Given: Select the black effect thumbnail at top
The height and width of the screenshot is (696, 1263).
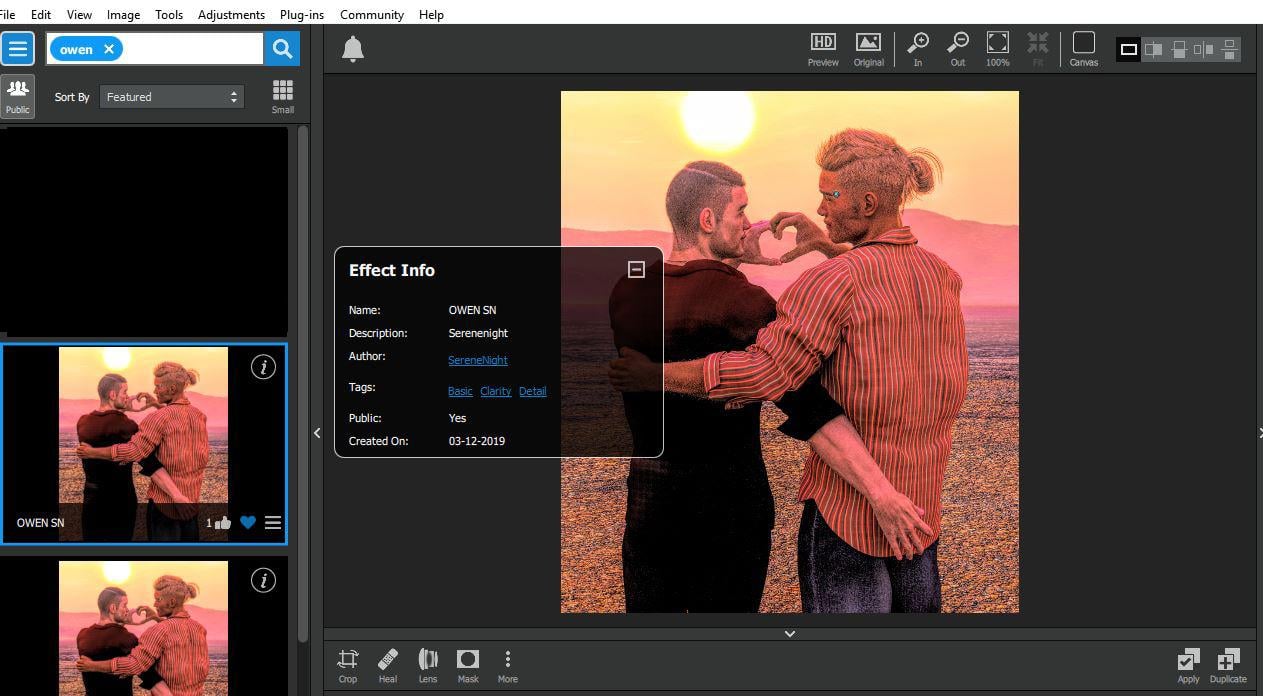Looking at the screenshot, I should pos(144,231).
